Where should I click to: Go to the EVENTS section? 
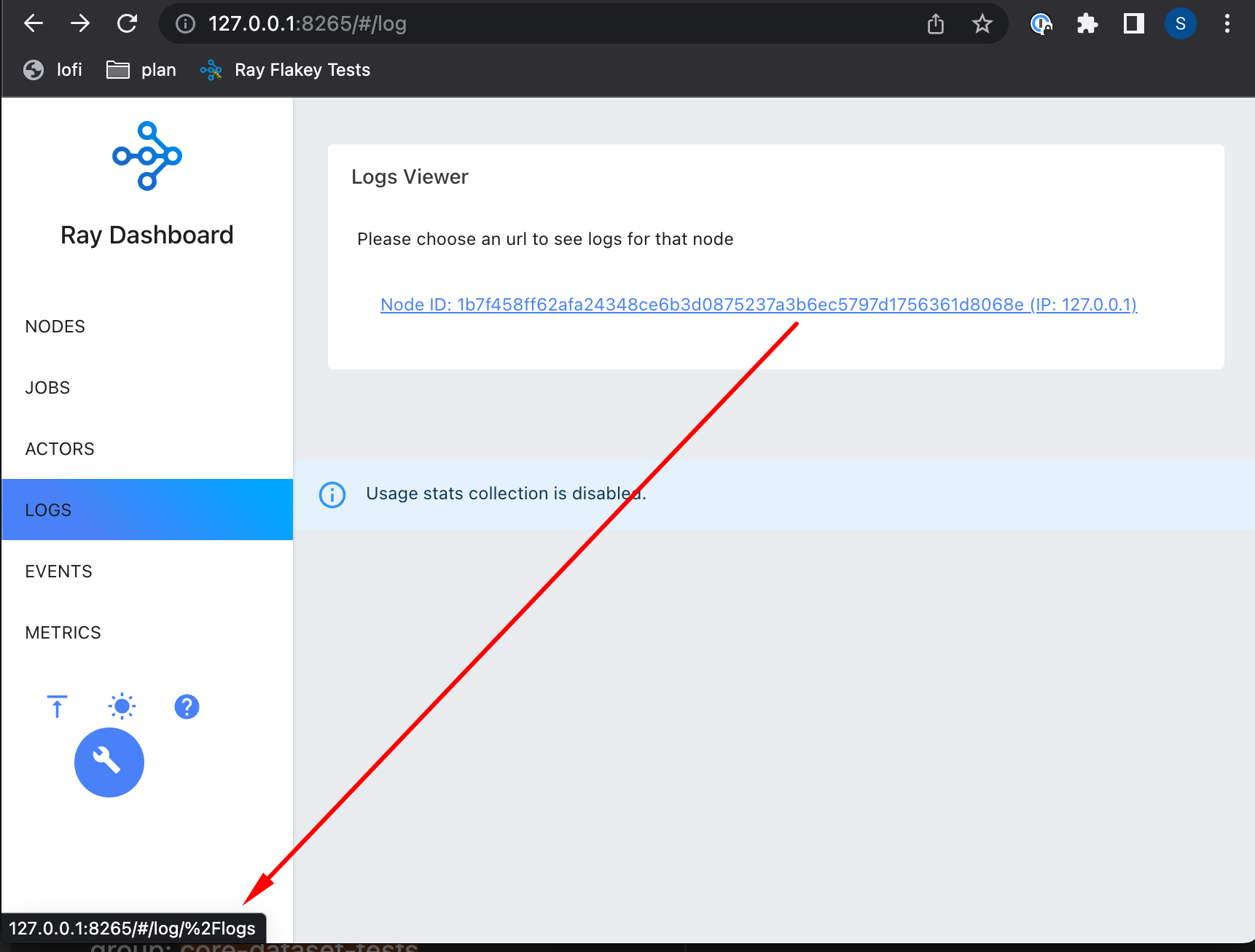pyautogui.click(x=147, y=571)
